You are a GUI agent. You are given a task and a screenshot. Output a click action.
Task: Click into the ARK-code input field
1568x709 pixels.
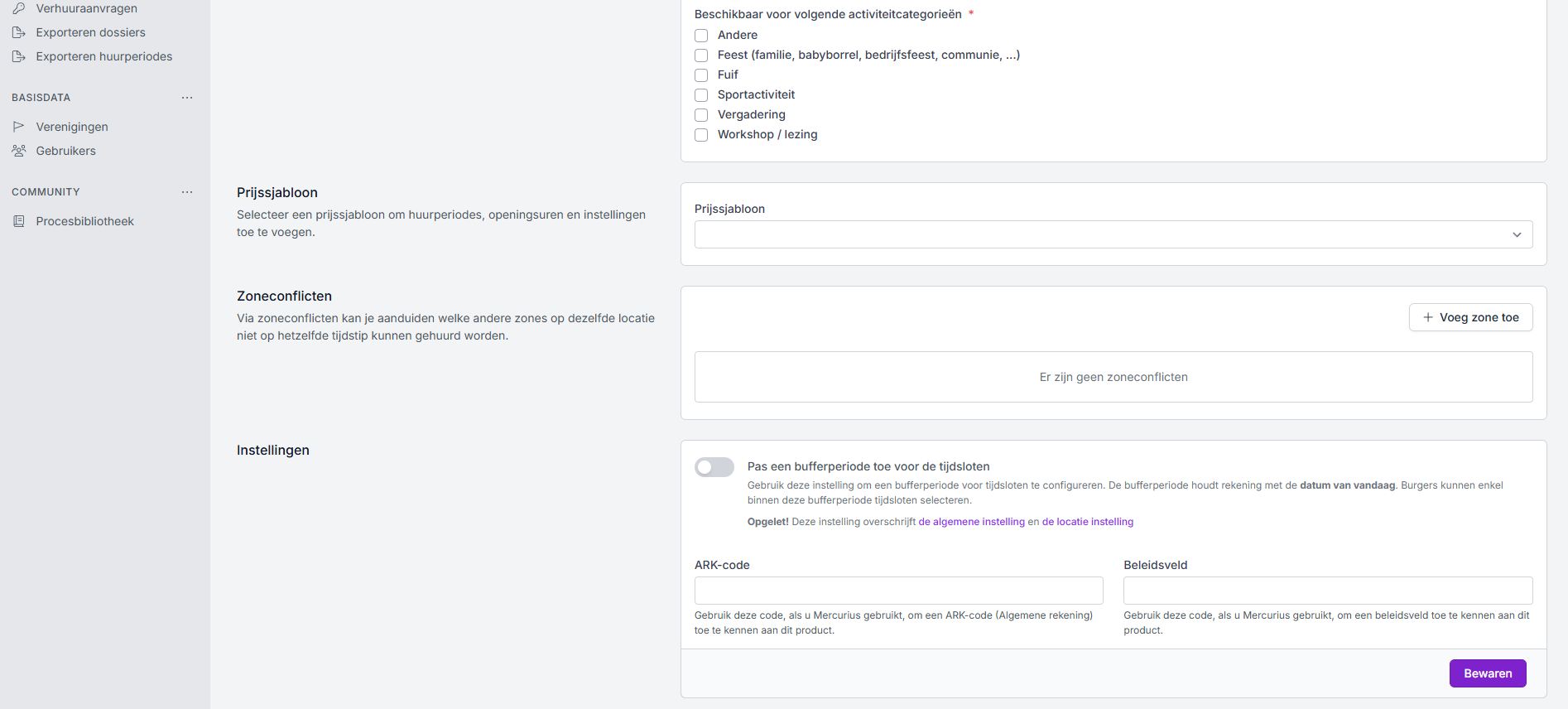(x=898, y=591)
